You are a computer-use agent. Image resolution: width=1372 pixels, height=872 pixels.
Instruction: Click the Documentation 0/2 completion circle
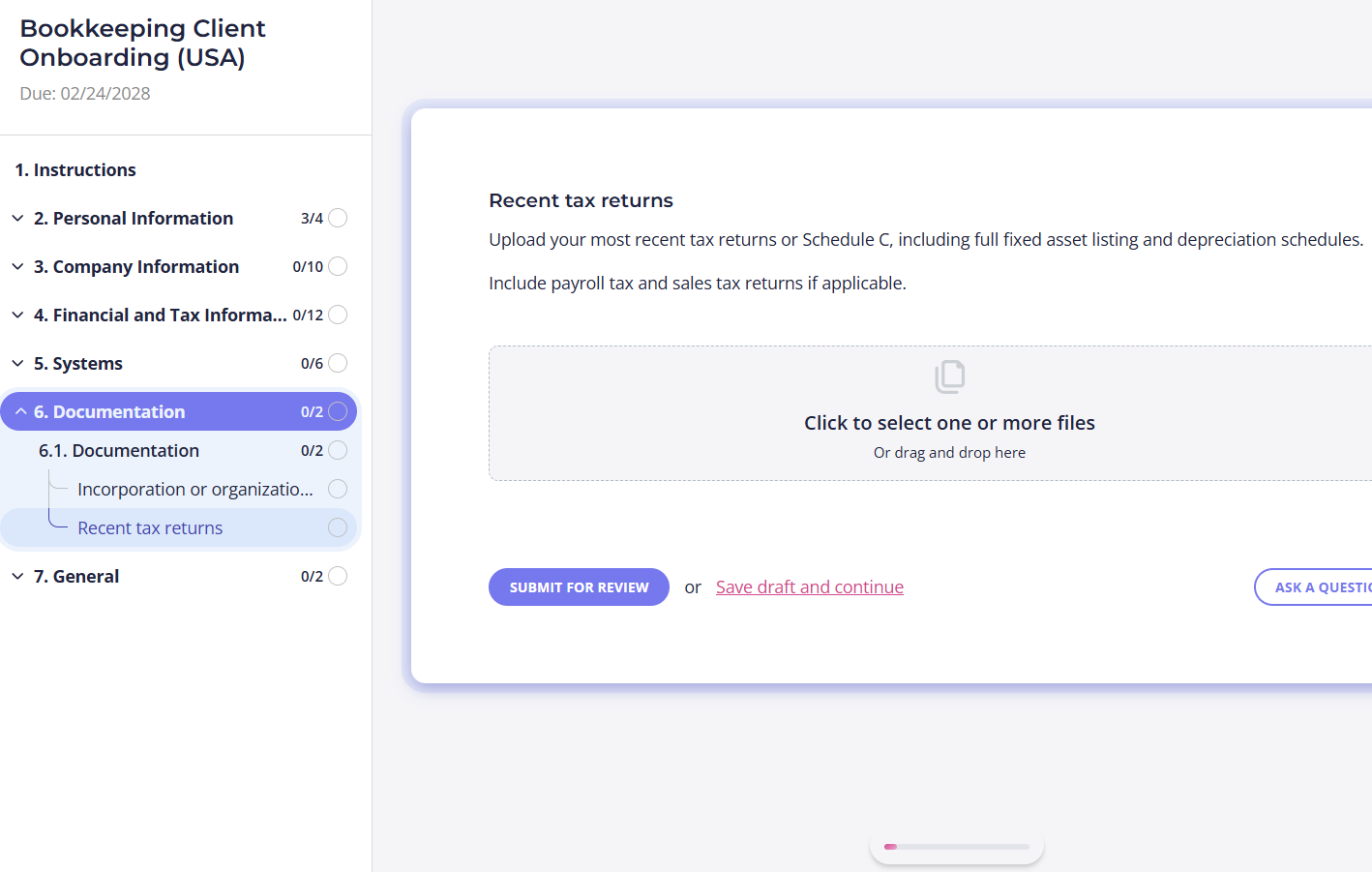pyautogui.click(x=338, y=411)
